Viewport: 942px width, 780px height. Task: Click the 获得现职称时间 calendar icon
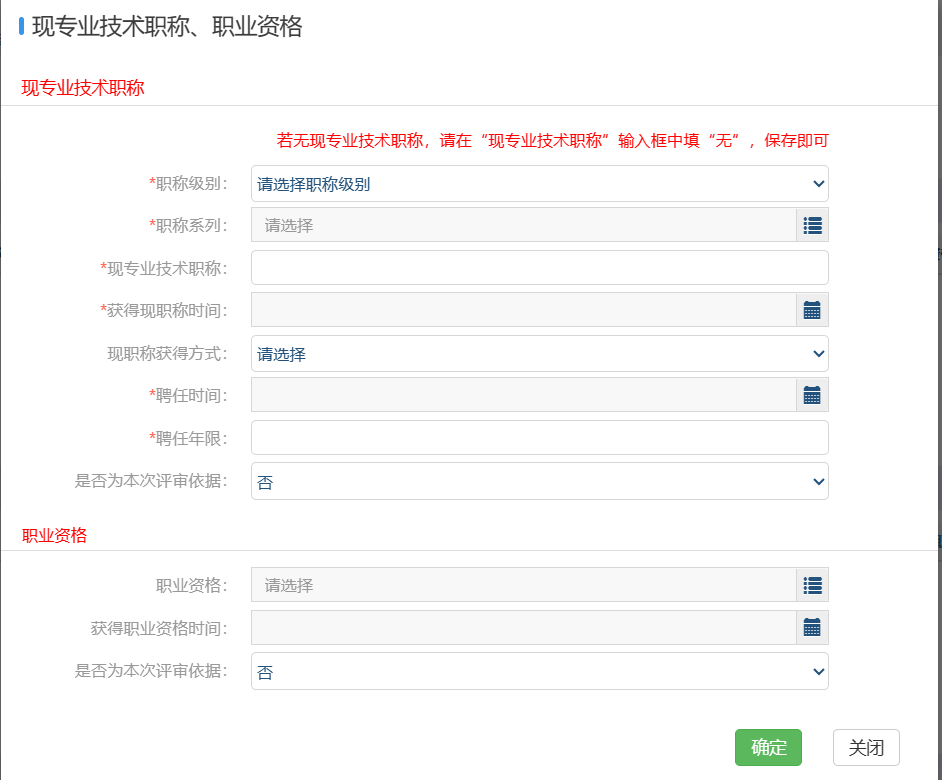pos(812,310)
